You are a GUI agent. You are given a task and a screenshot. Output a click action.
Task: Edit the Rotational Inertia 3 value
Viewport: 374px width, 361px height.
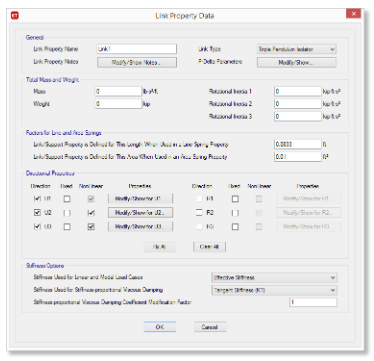(x=298, y=116)
